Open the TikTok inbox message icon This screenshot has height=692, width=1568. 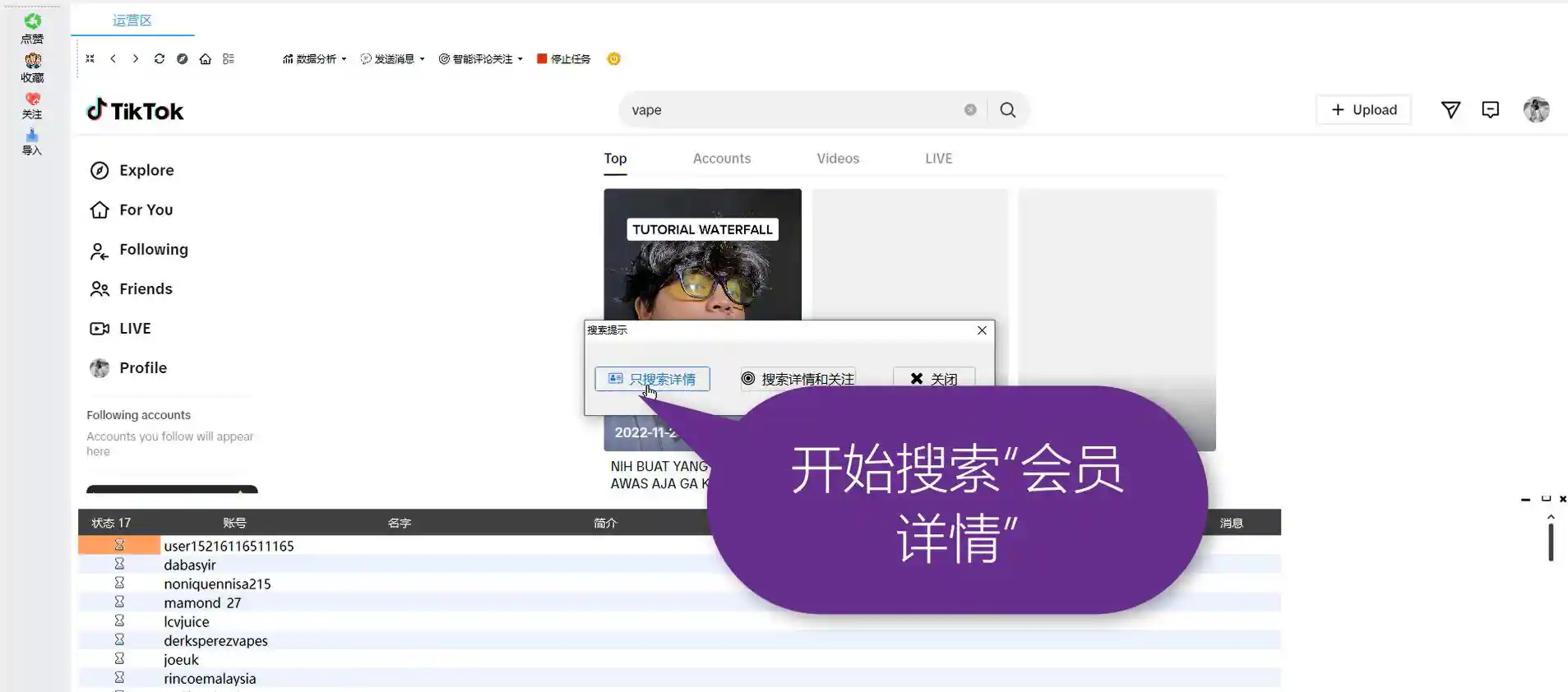coord(1490,110)
